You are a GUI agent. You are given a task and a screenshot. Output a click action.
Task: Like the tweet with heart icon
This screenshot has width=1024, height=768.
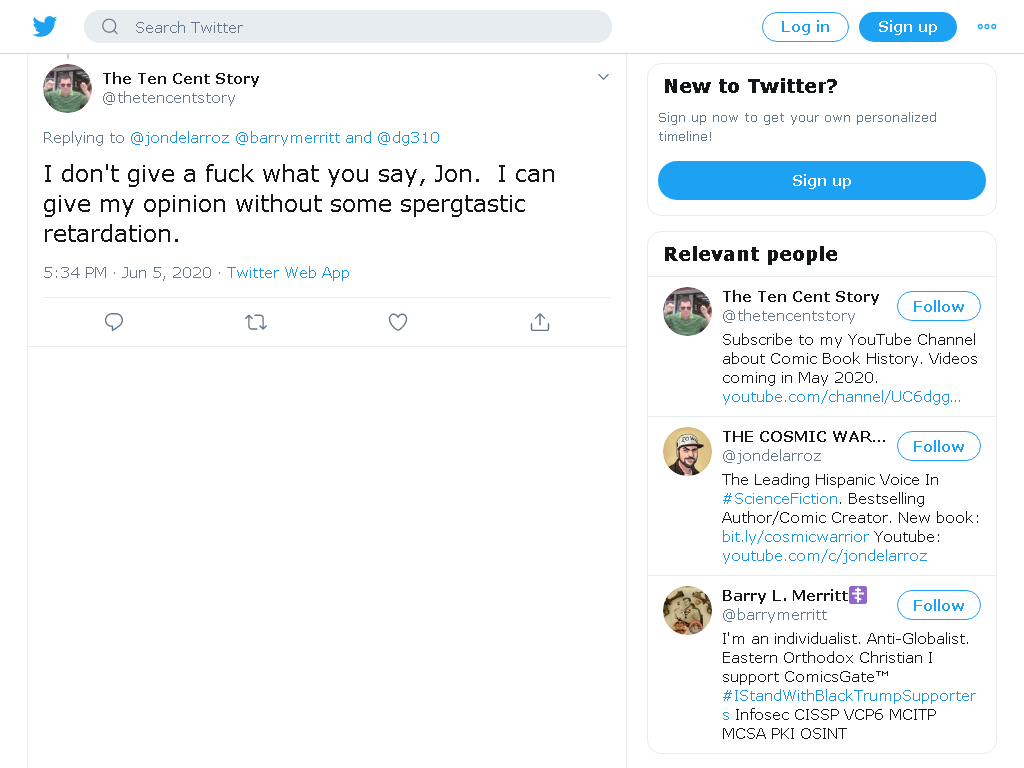398,322
